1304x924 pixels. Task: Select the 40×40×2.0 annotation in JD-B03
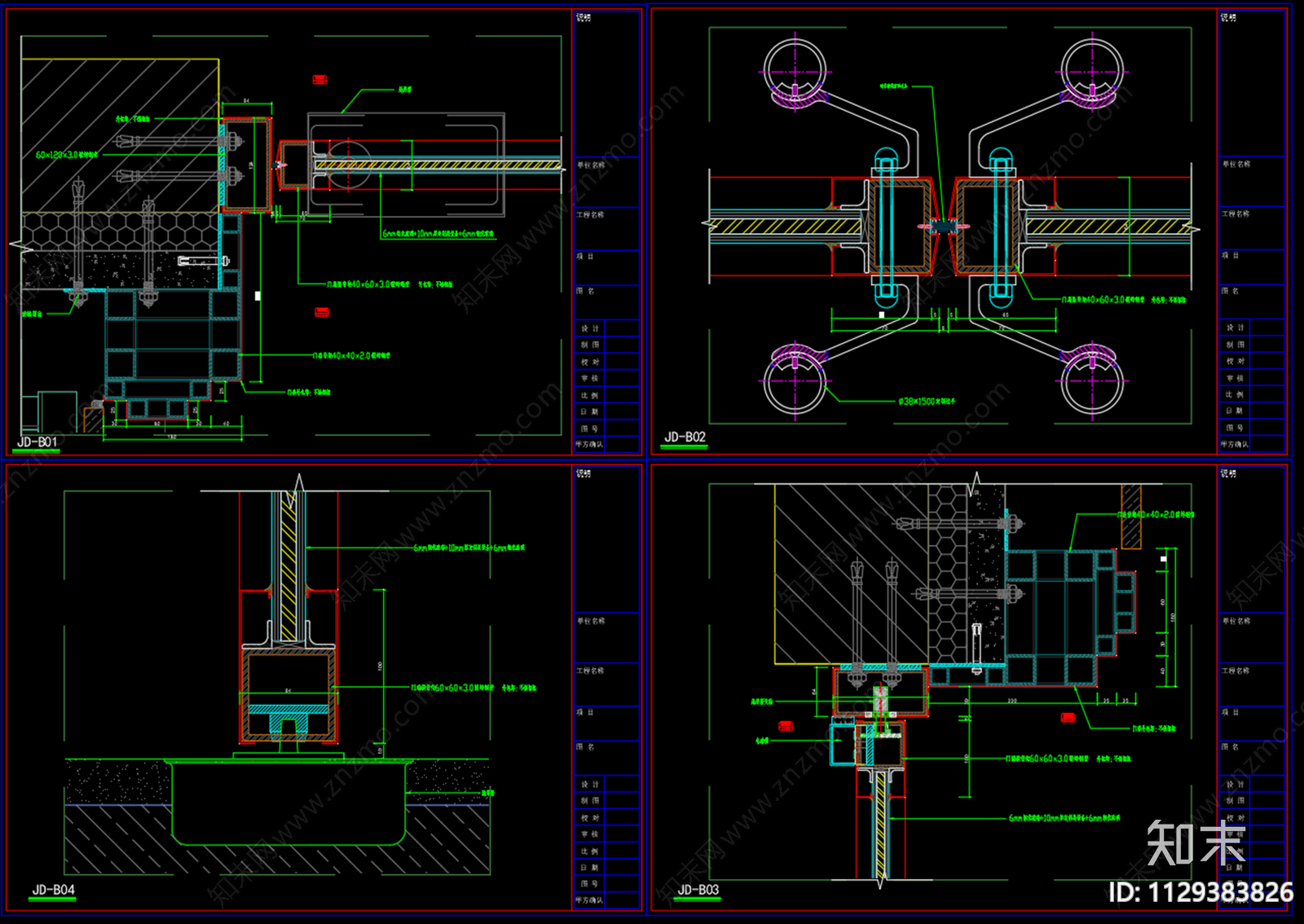[1156, 515]
